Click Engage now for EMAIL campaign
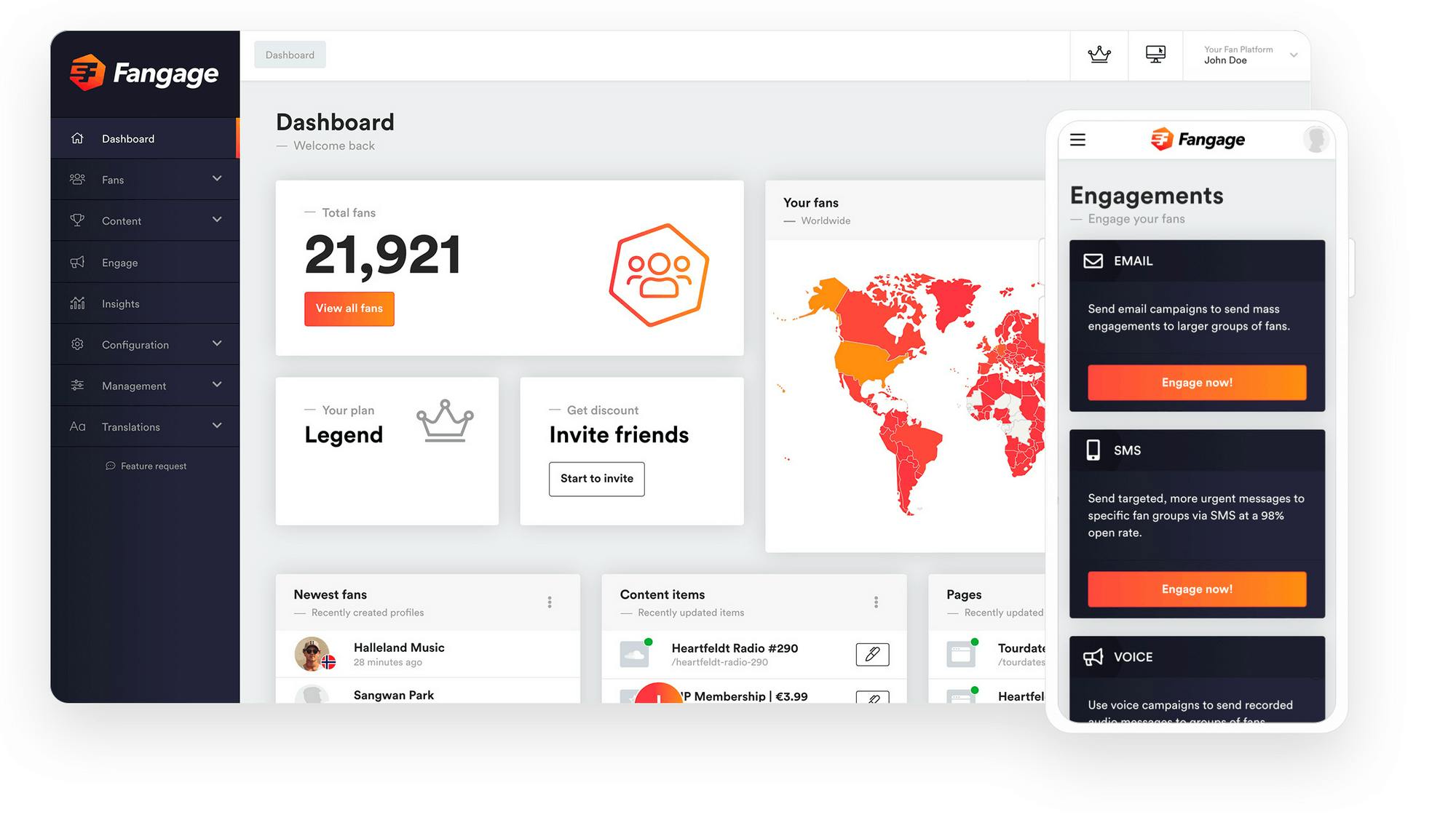 (1197, 381)
